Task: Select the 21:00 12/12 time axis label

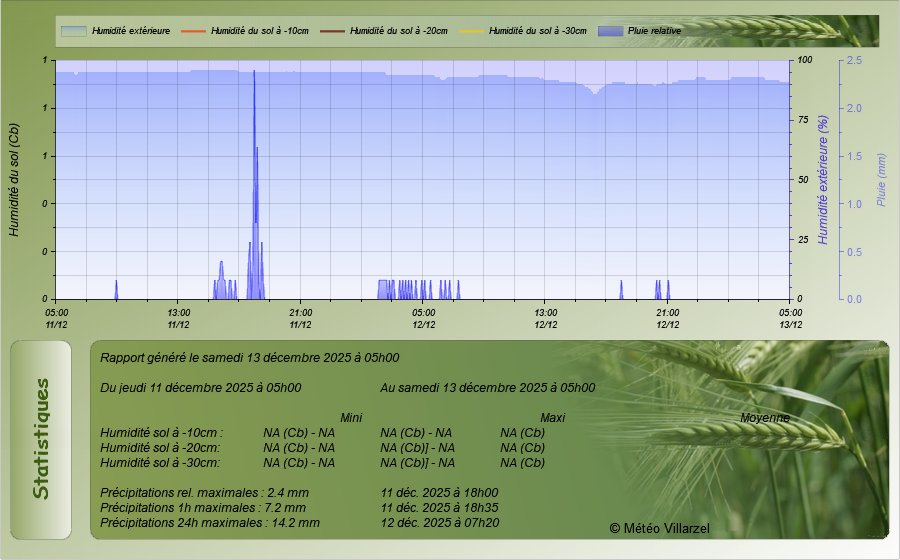Action: 668,318
